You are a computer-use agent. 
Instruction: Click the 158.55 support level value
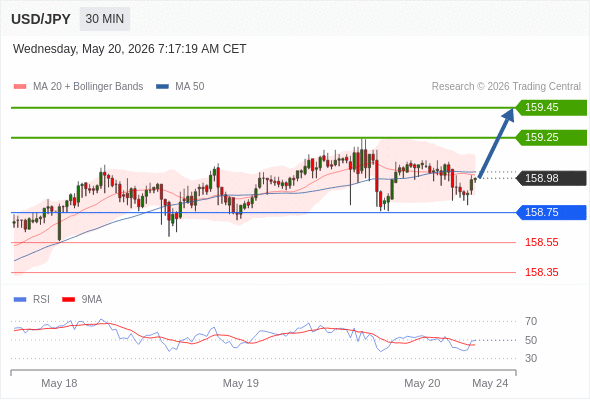[542, 242]
